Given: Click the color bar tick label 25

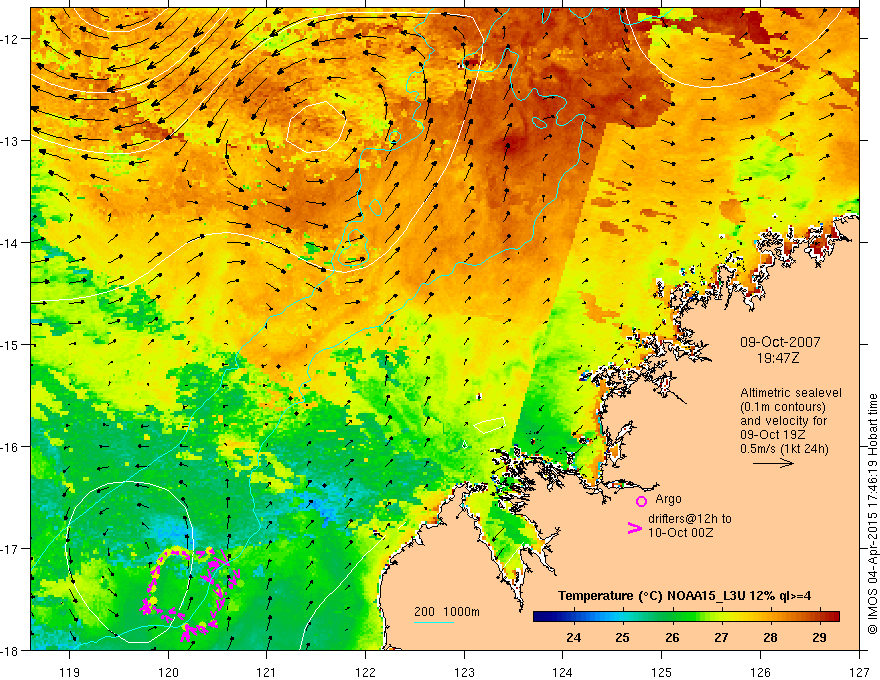Looking at the screenshot, I should point(622,637).
